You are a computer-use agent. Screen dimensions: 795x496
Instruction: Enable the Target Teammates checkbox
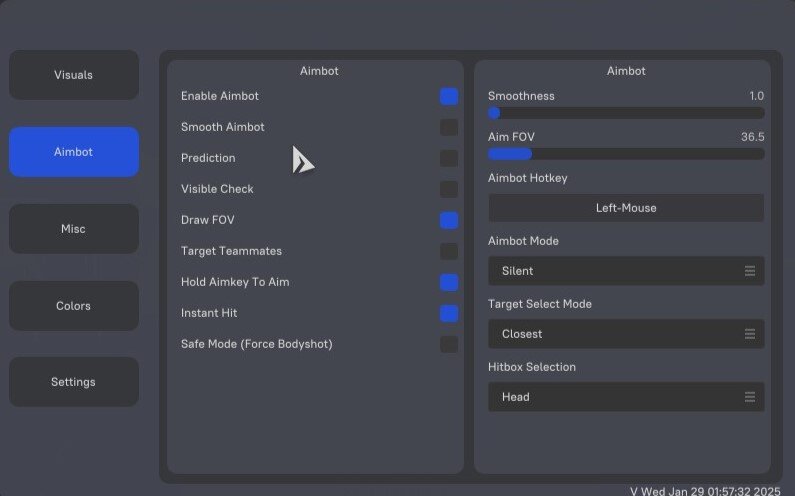[449, 251]
